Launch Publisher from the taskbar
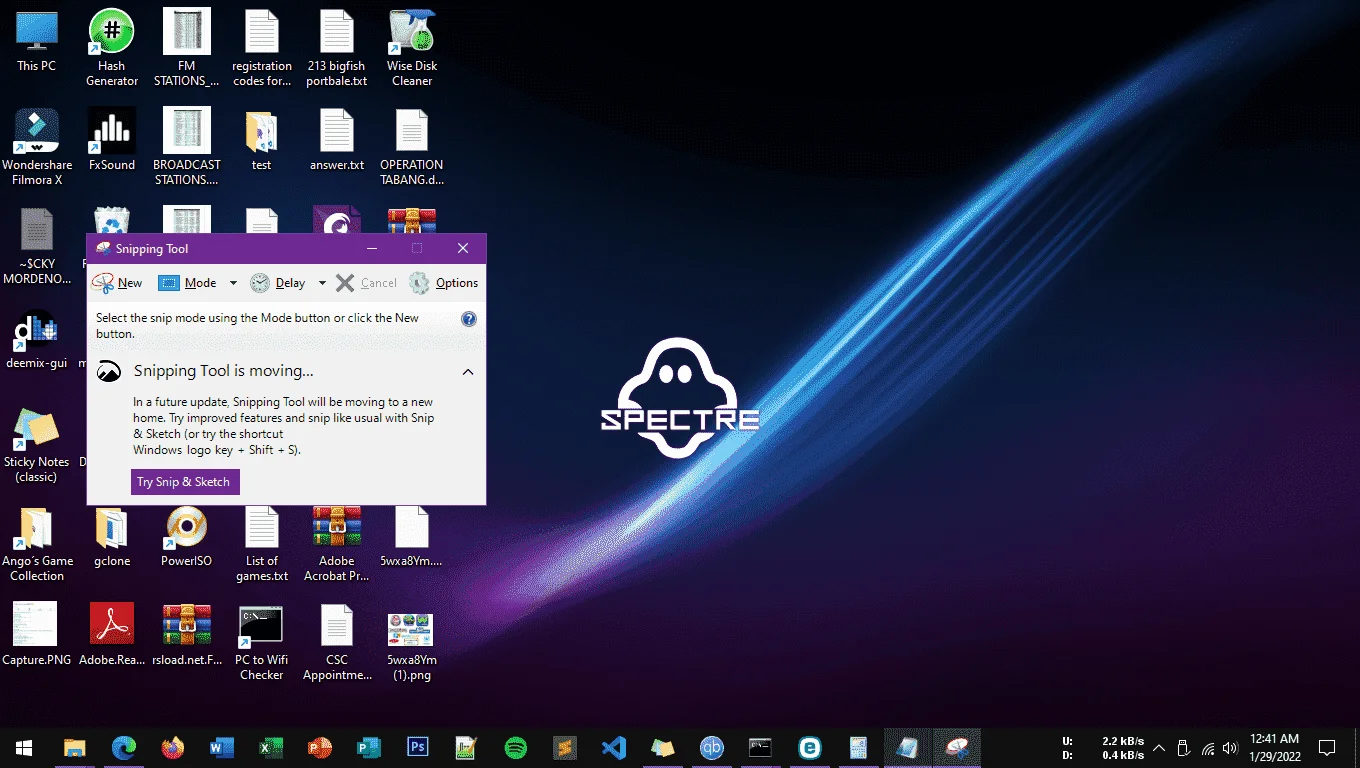This screenshot has height=768, width=1360. [369, 747]
